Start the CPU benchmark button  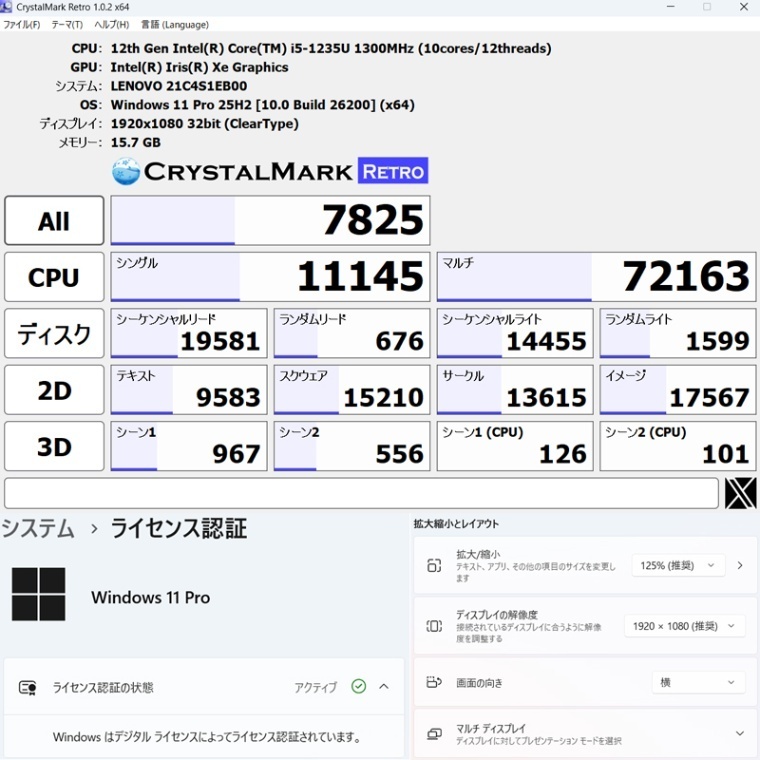click(x=54, y=277)
